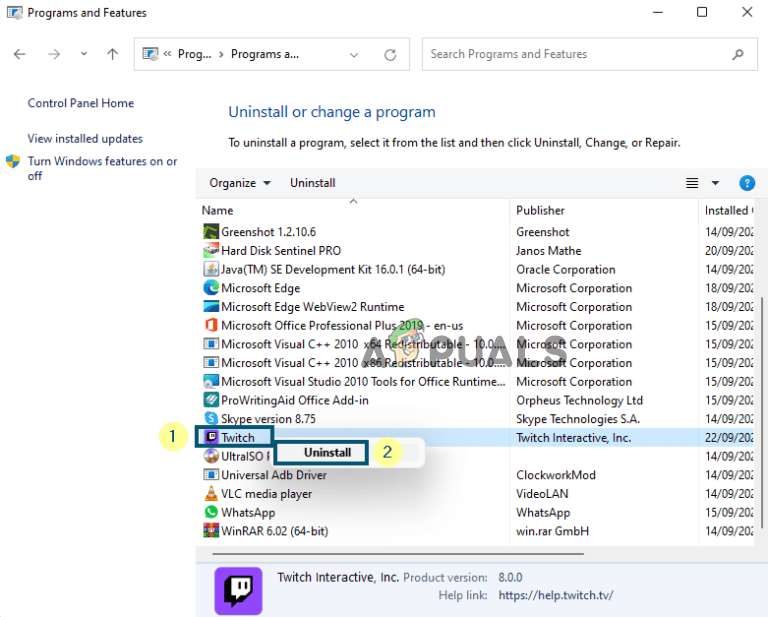This screenshot has width=768, height=617.
Task: Change the view layout icon
Action: click(x=692, y=183)
